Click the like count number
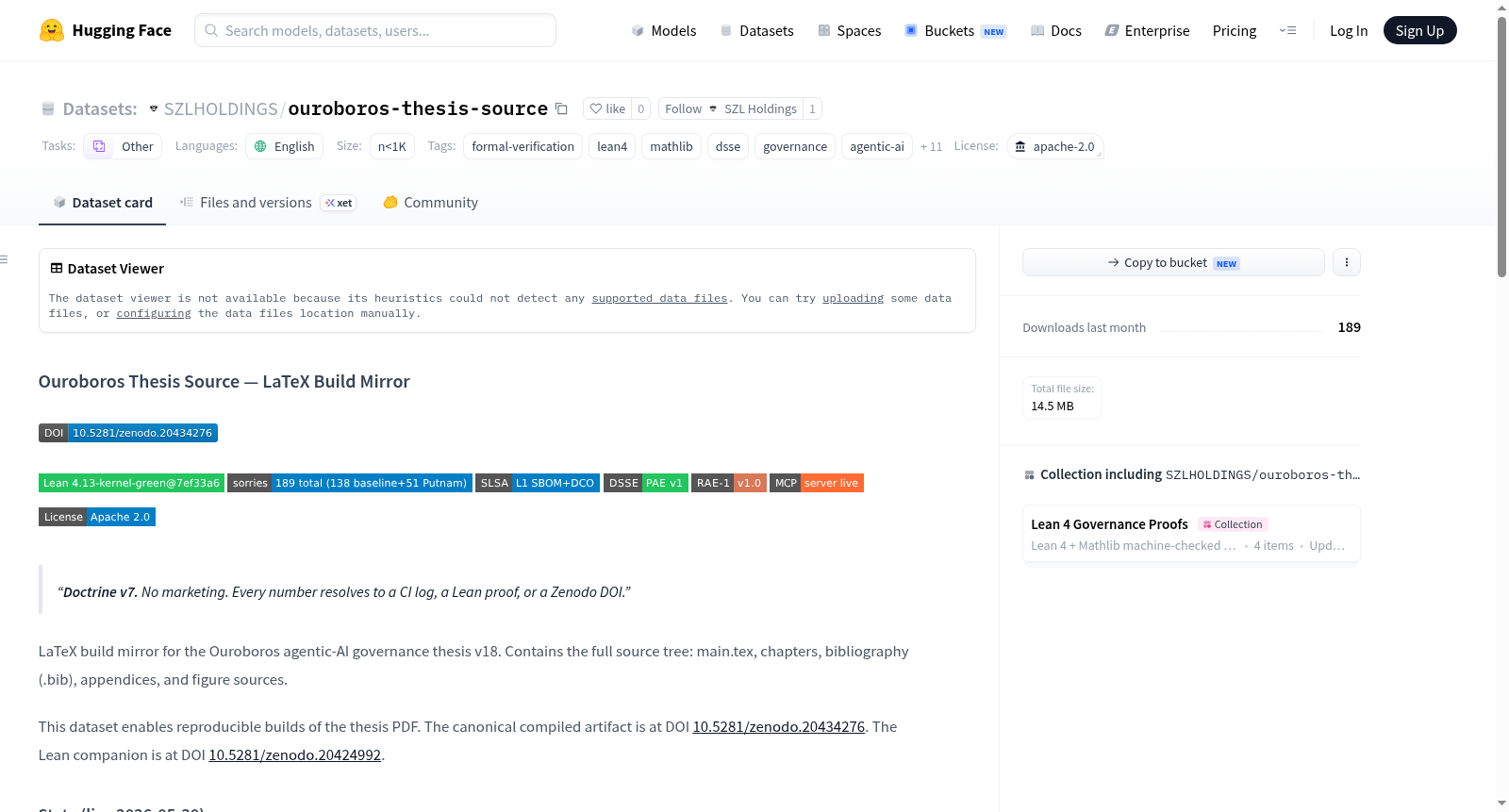The image size is (1509, 812). [641, 108]
